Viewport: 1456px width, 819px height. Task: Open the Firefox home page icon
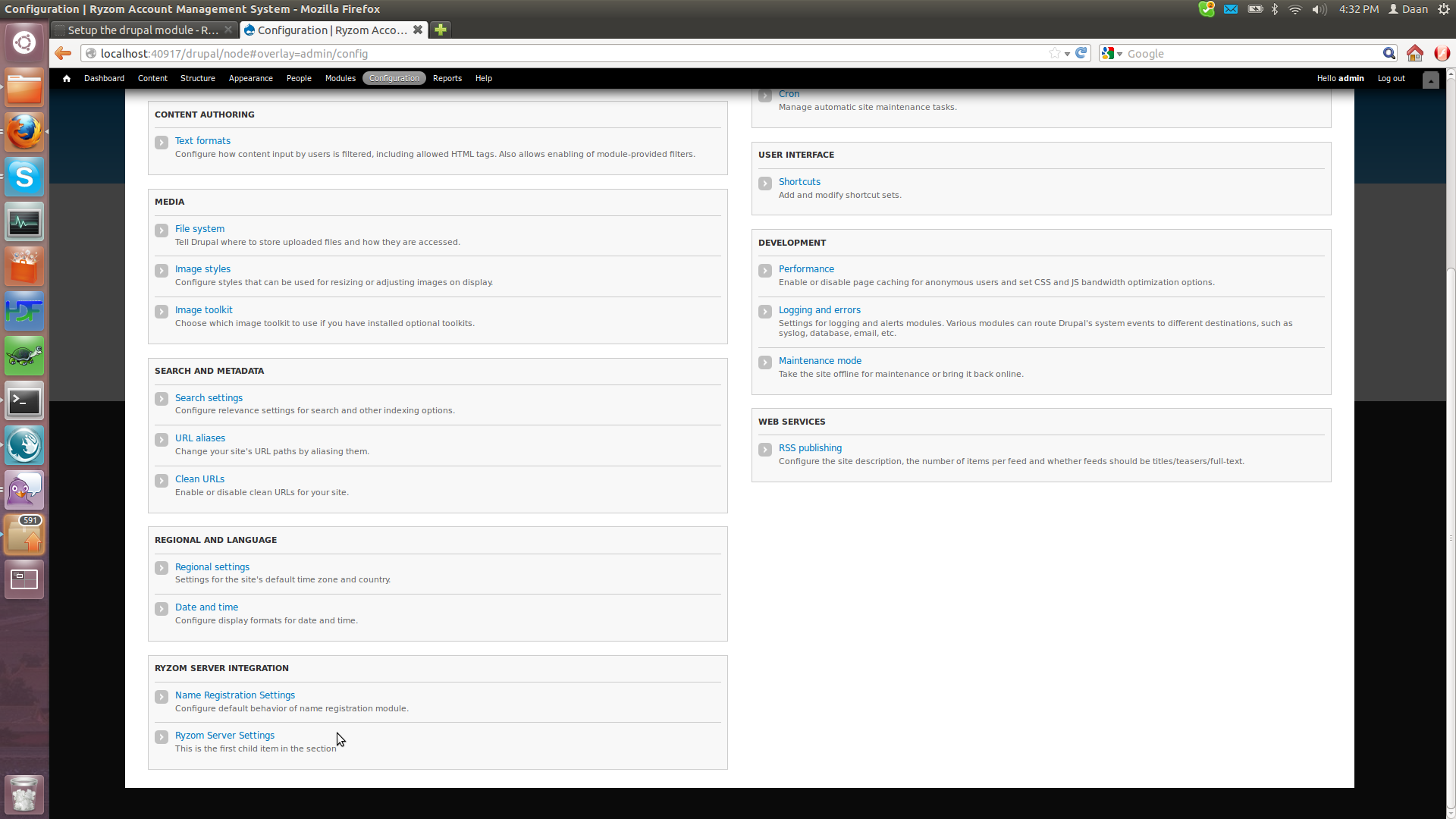1414,53
